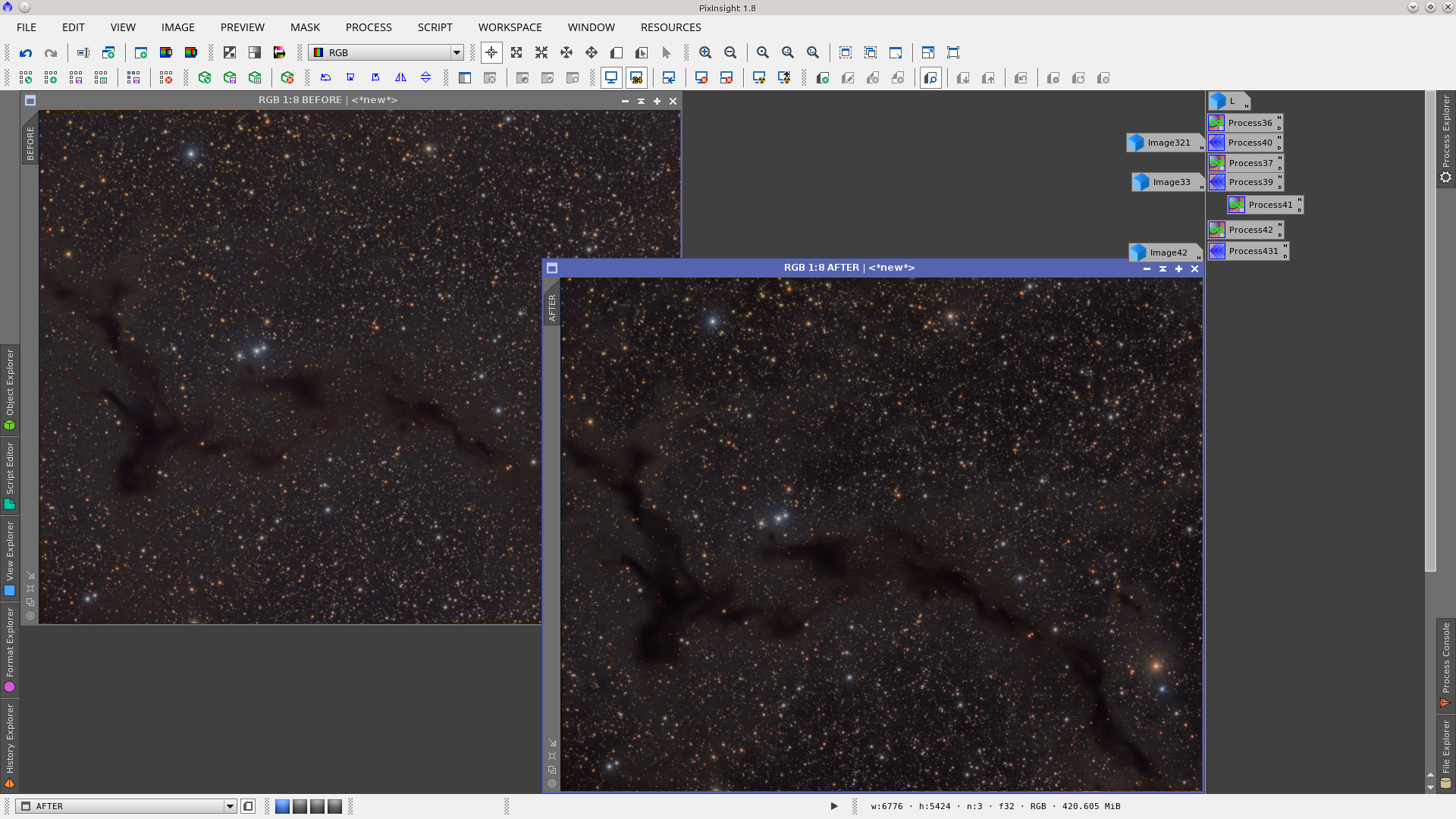The image size is (1456, 819).
Task: Open the PROCESS menu
Action: [x=369, y=27]
